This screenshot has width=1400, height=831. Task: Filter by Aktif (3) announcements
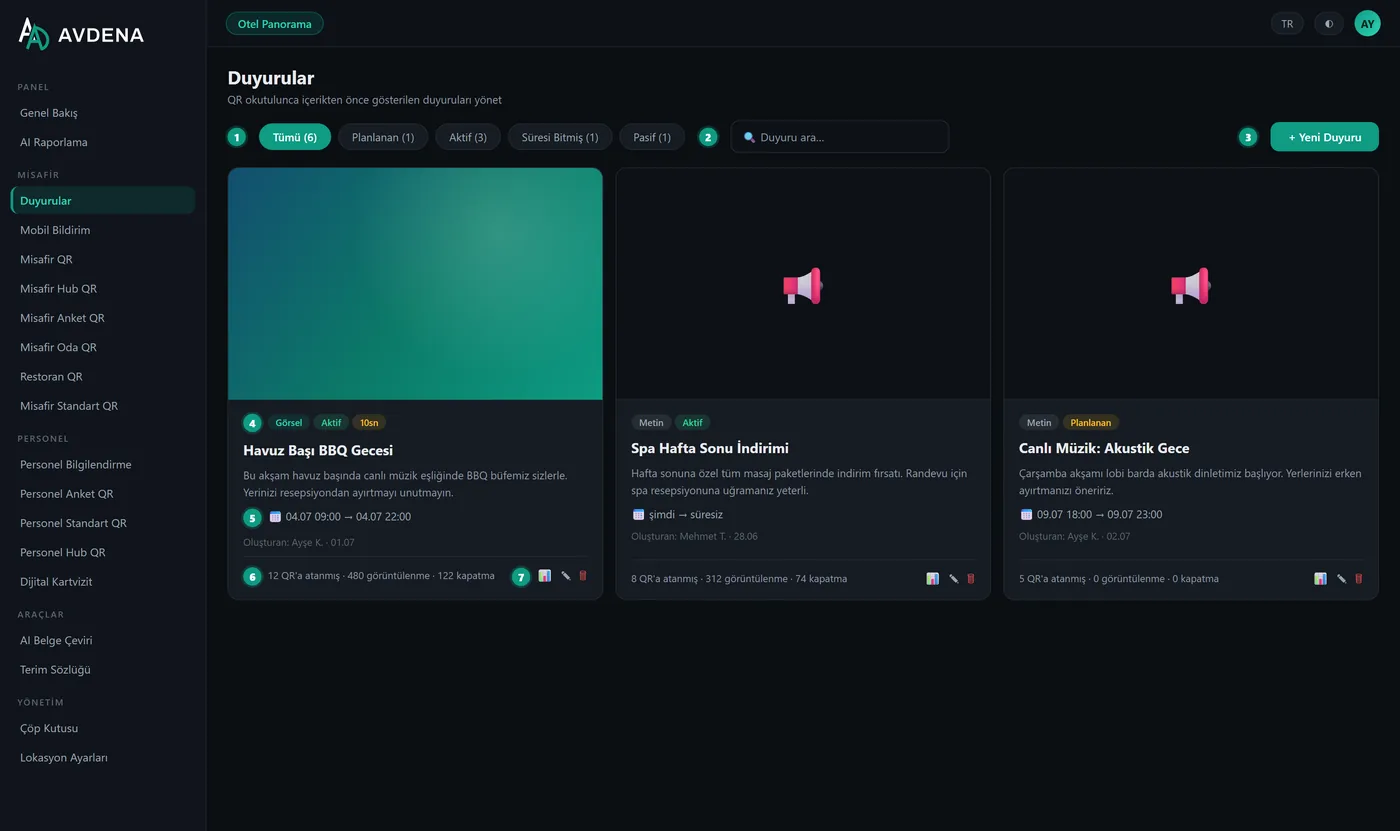click(468, 137)
